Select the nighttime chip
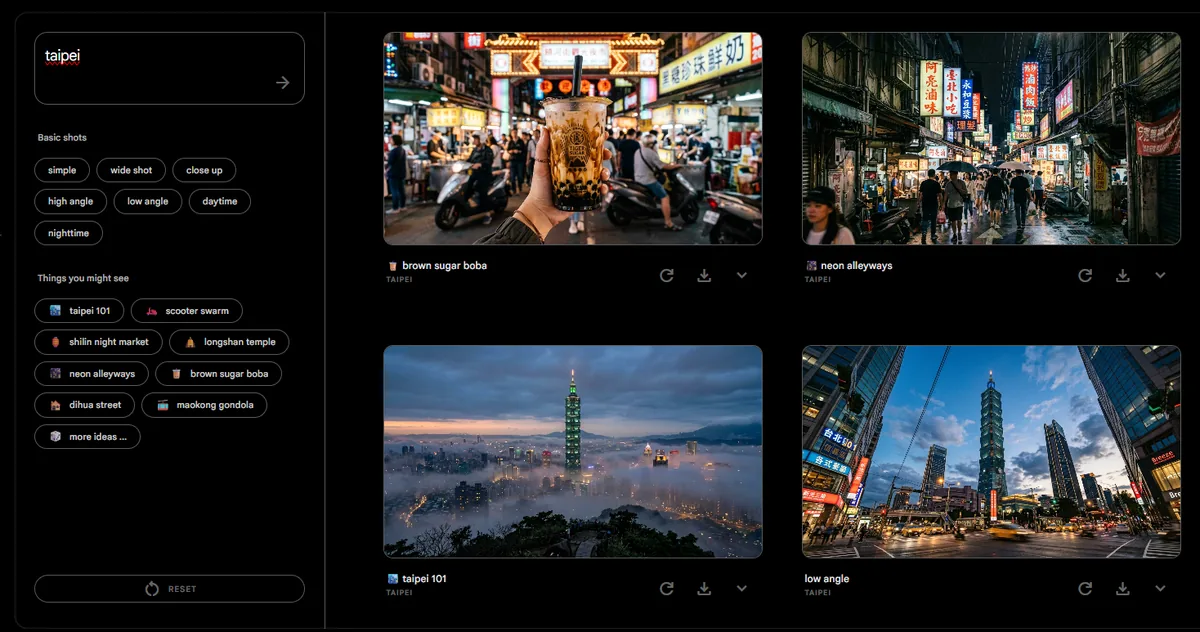Viewport: 1200px width, 632px height. (x=69, y=233)
